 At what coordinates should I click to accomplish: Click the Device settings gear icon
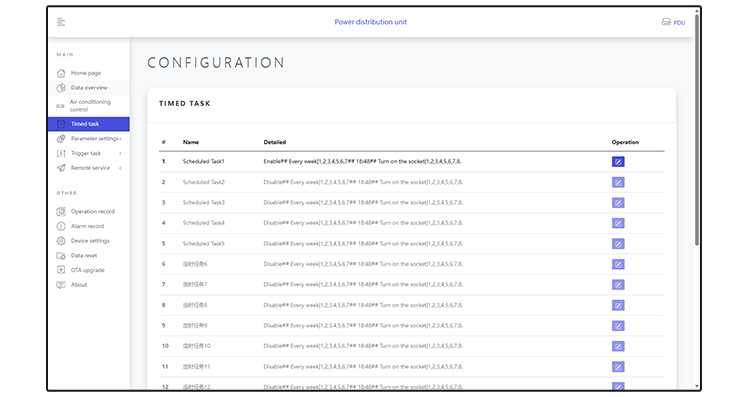(x=61, y=241)
